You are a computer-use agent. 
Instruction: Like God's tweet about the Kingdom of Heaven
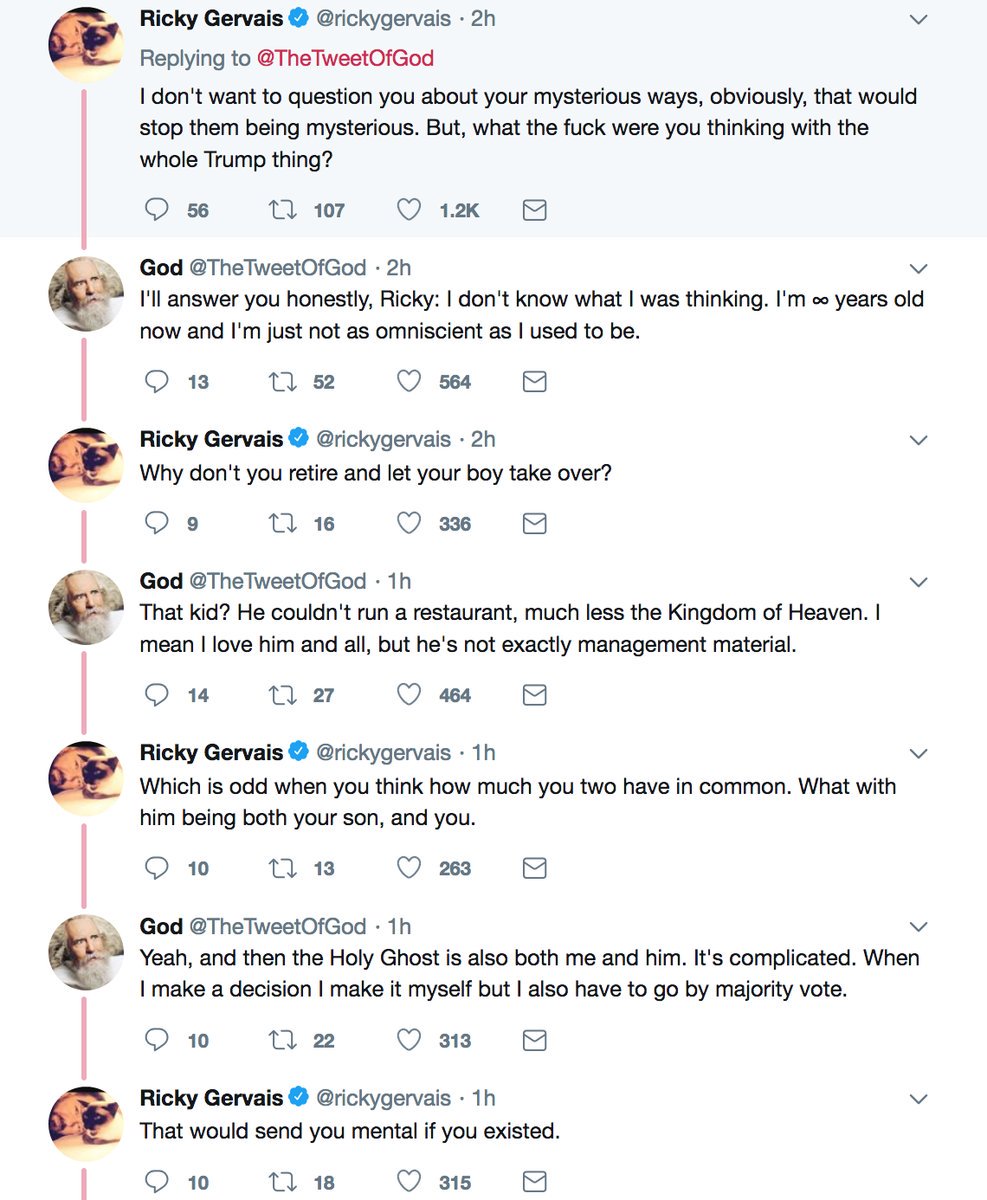[408, 694]
